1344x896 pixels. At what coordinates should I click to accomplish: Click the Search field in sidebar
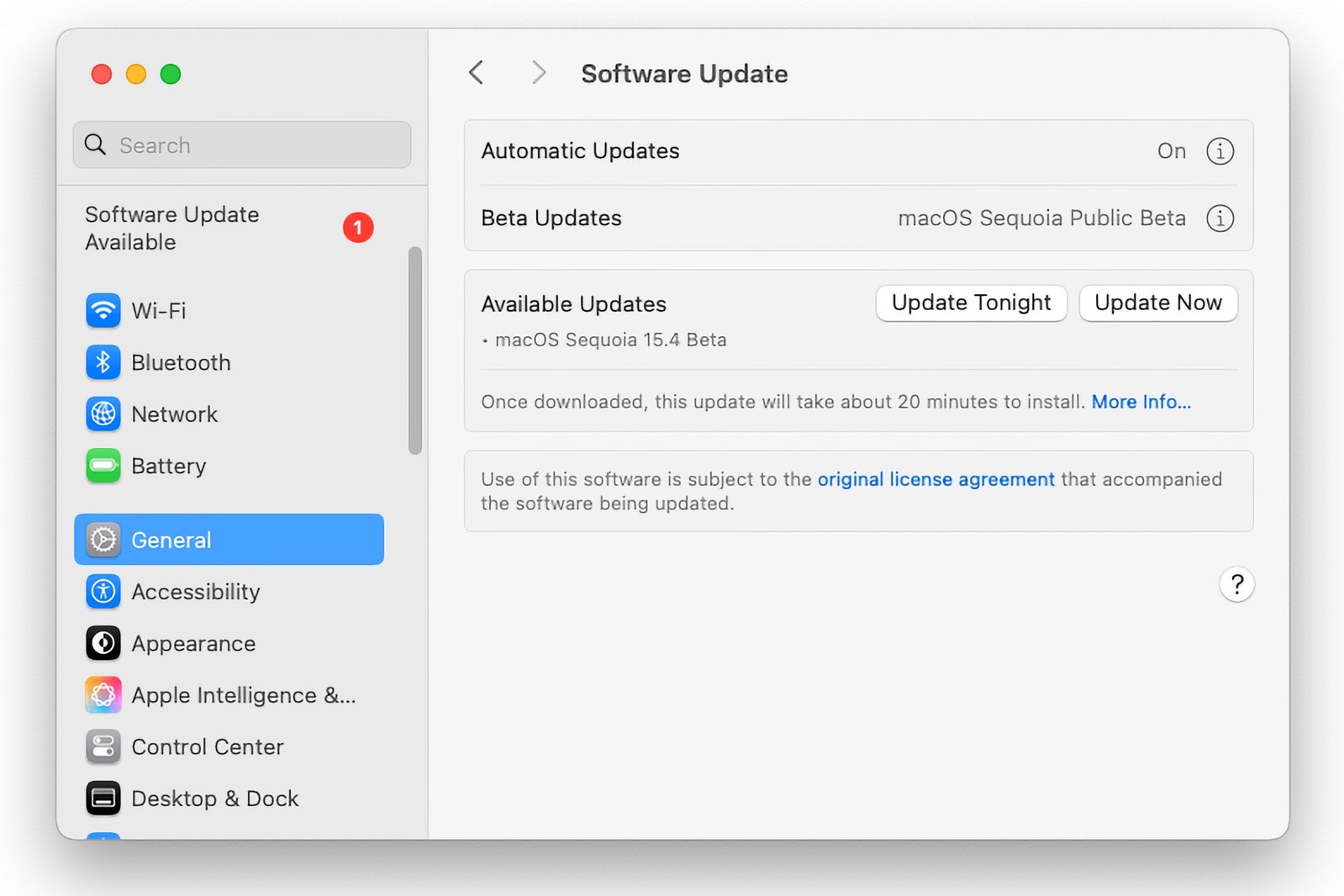coord(242,145)
